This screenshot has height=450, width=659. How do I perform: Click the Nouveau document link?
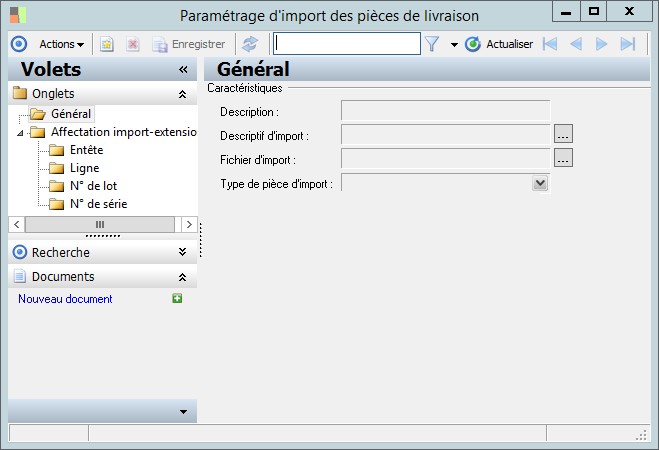65,299
